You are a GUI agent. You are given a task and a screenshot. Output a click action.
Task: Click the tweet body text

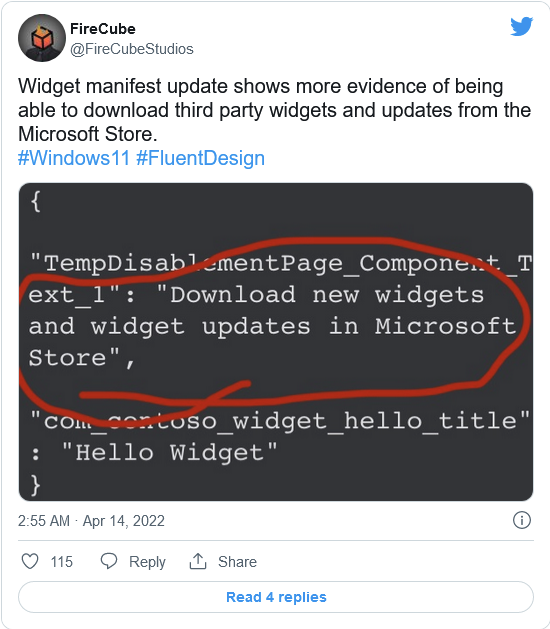275,110
